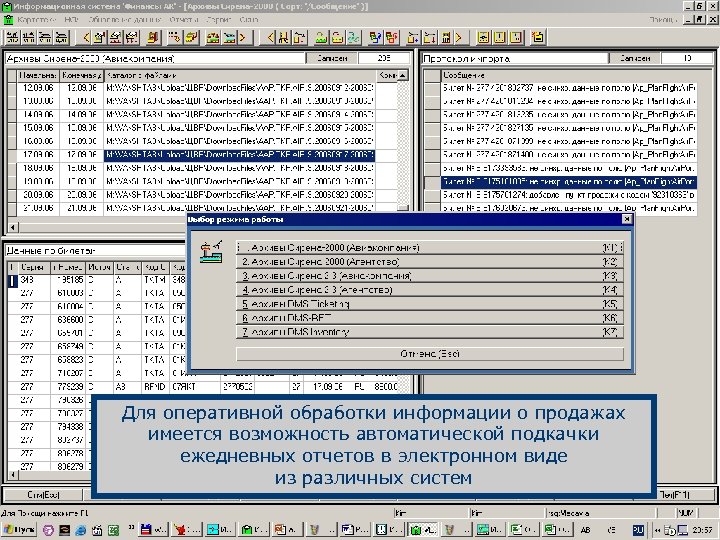Image resolution: width=720 pixels, height=540 pixels.
Task: Select ticket row with number 636600
Action: point(96,320)
